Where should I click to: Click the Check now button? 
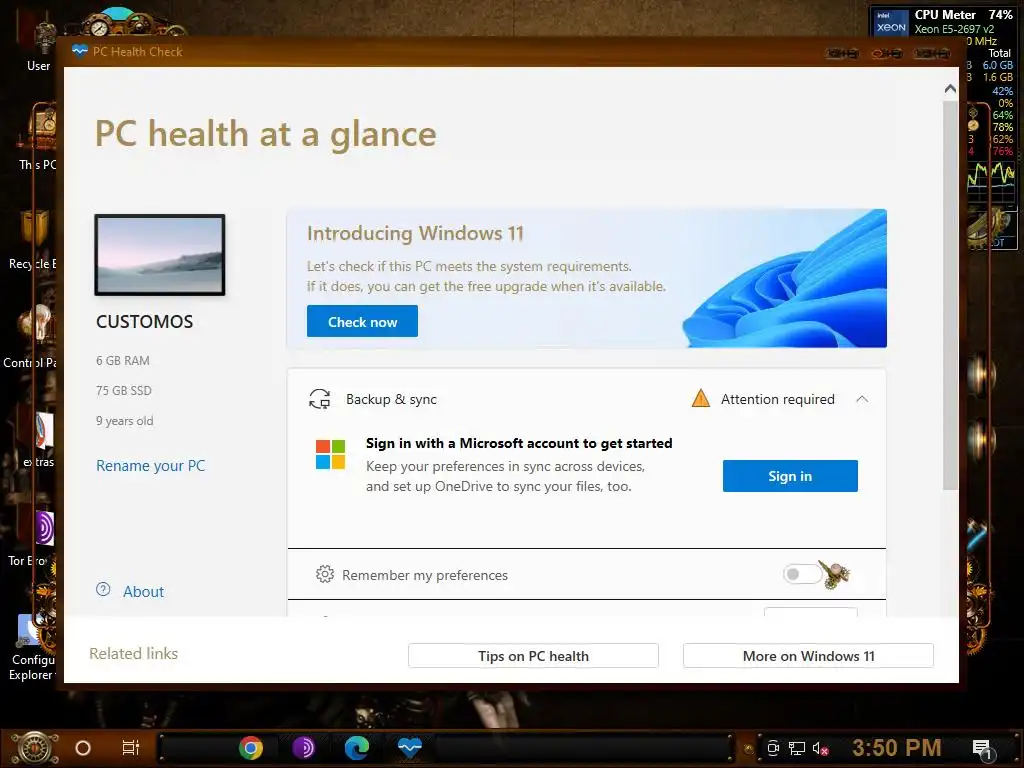coord(362,321)
